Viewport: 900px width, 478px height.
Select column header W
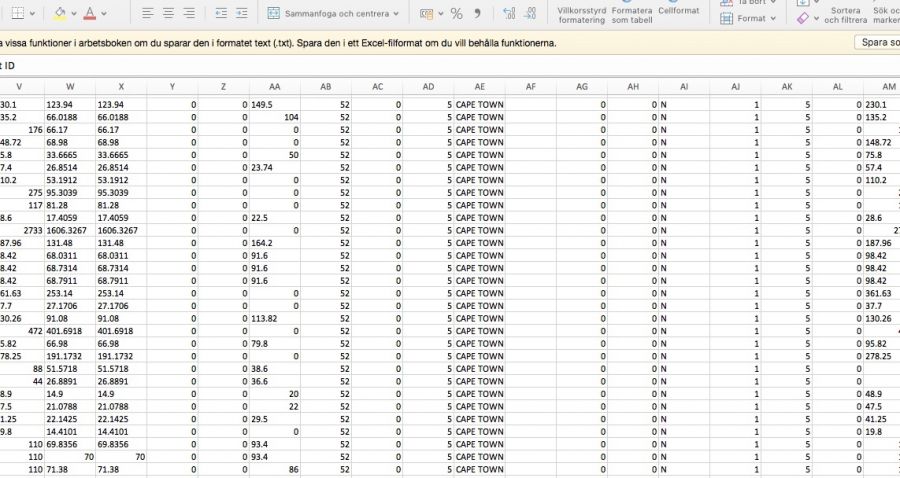coord(70,87)
